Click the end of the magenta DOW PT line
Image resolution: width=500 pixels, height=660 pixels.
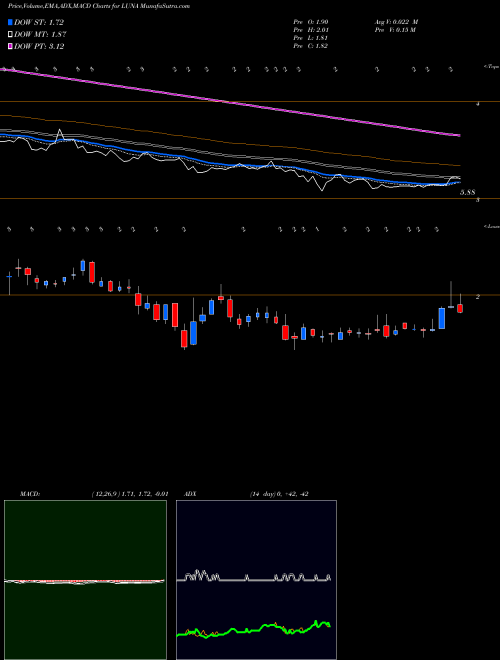pos(458,135)
